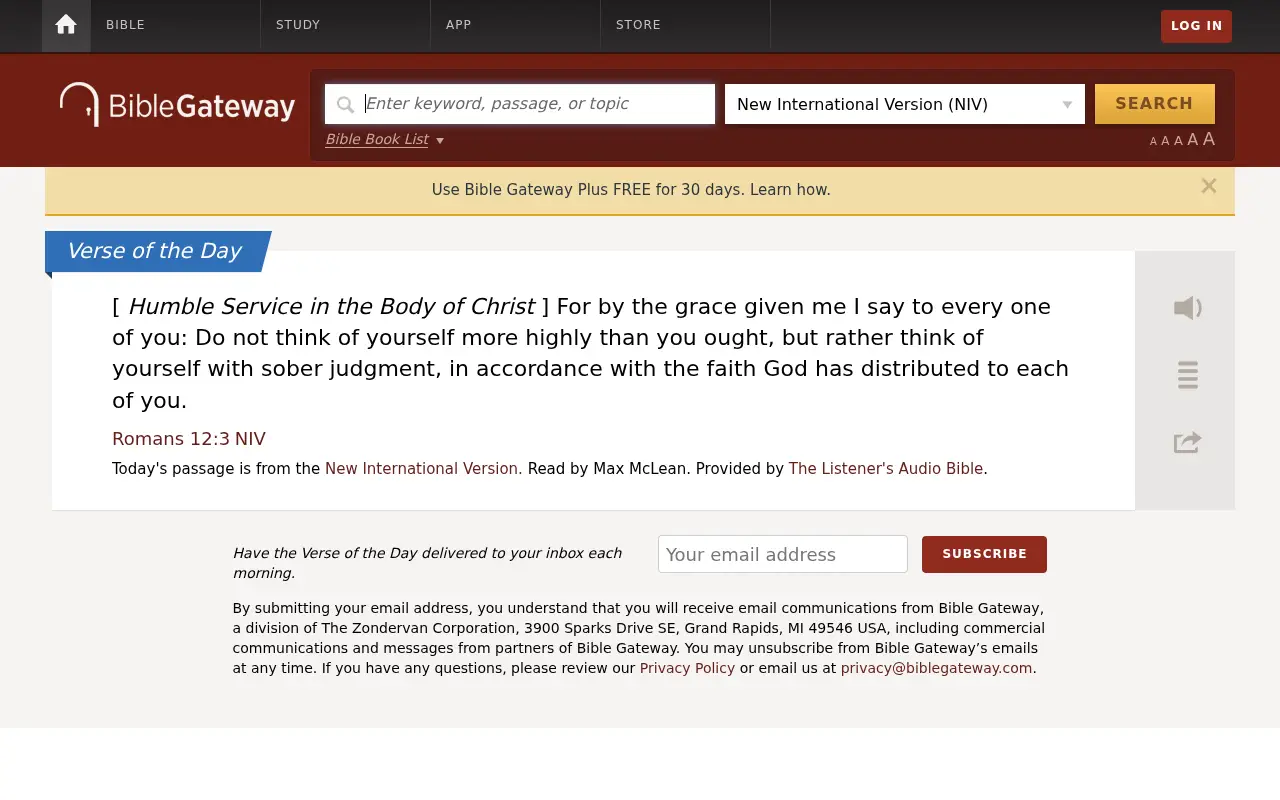This screenshot has height=800, width=1280.
Task: Go to the Home icon in top bar
Action: pos(66,25)
